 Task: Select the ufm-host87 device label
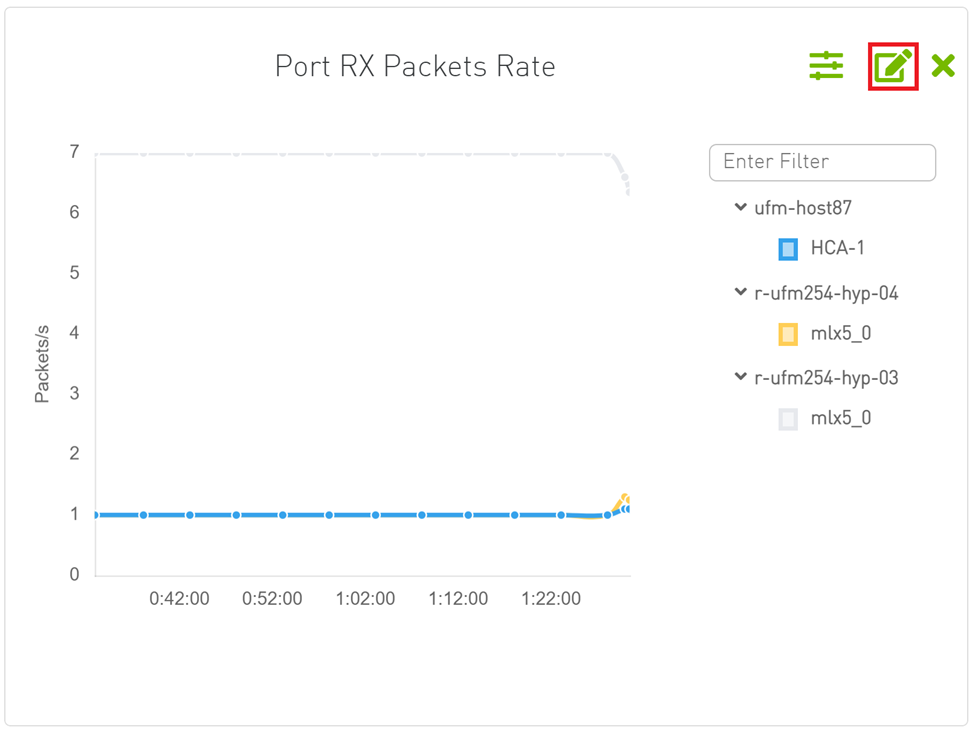point(803,208)
